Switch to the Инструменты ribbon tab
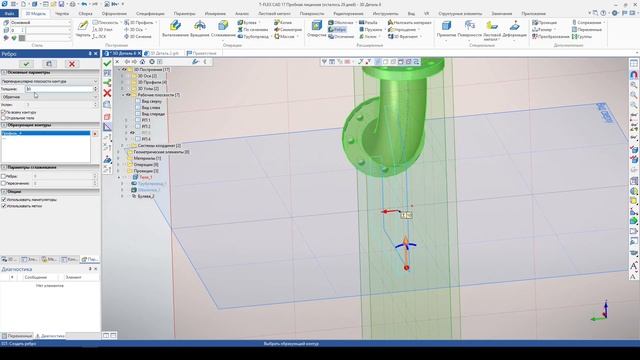Viewport: 640px width, 360px height. click(x=385, y=13)
